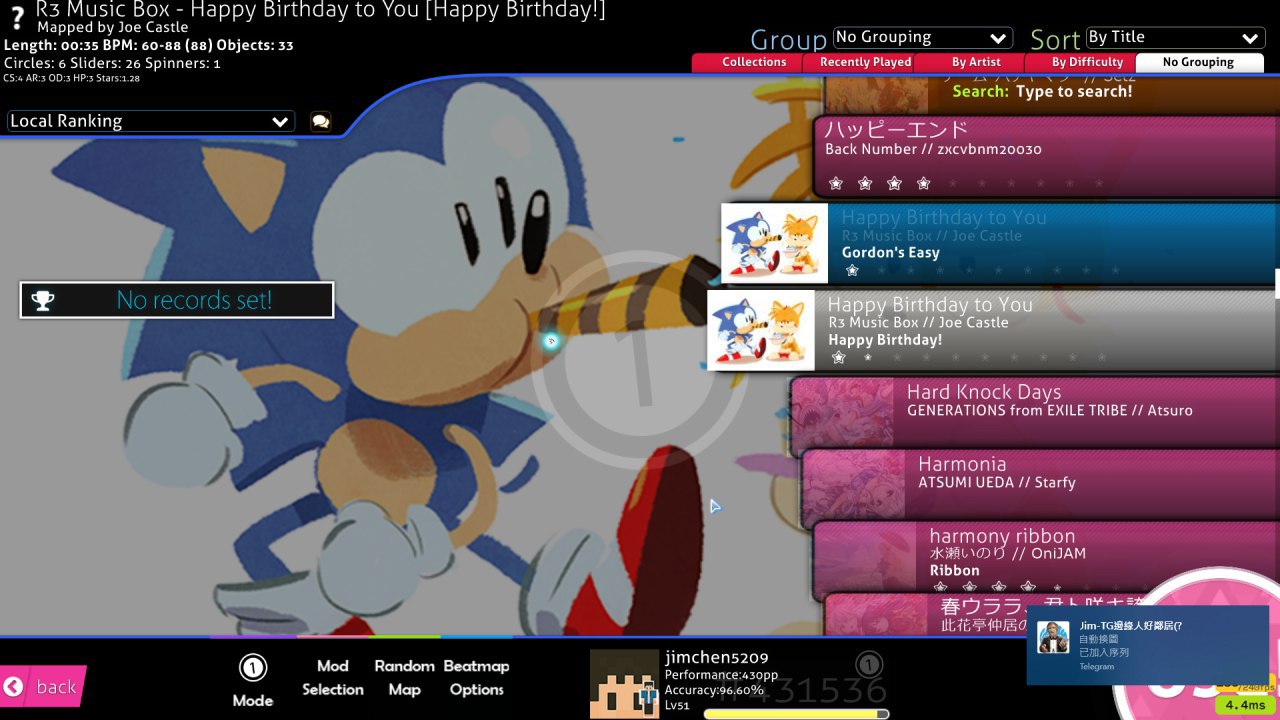
Task: Open Beatmap Options
Action: (477, 677)
